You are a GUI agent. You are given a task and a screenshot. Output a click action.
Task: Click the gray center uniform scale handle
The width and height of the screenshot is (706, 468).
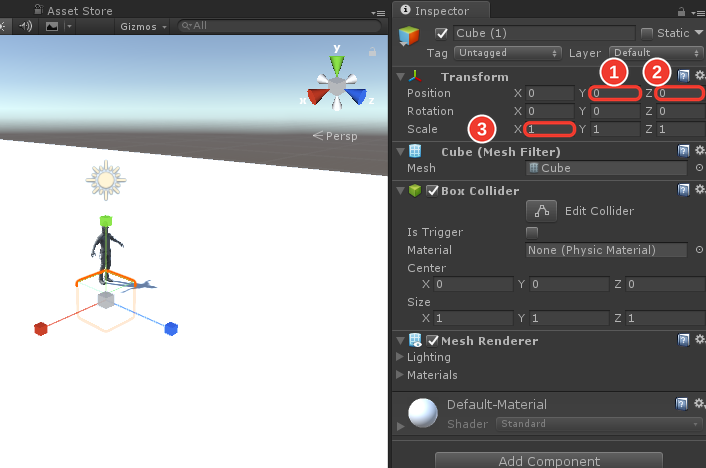click(x=106, y=300)
